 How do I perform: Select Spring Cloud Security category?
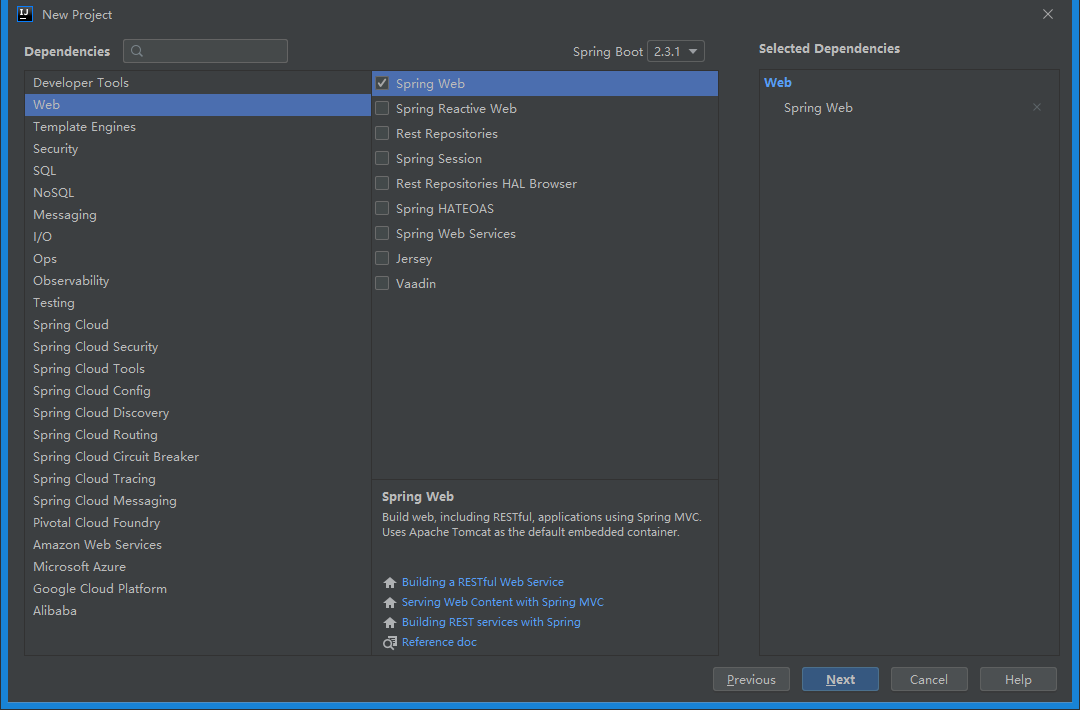(198, 347)
